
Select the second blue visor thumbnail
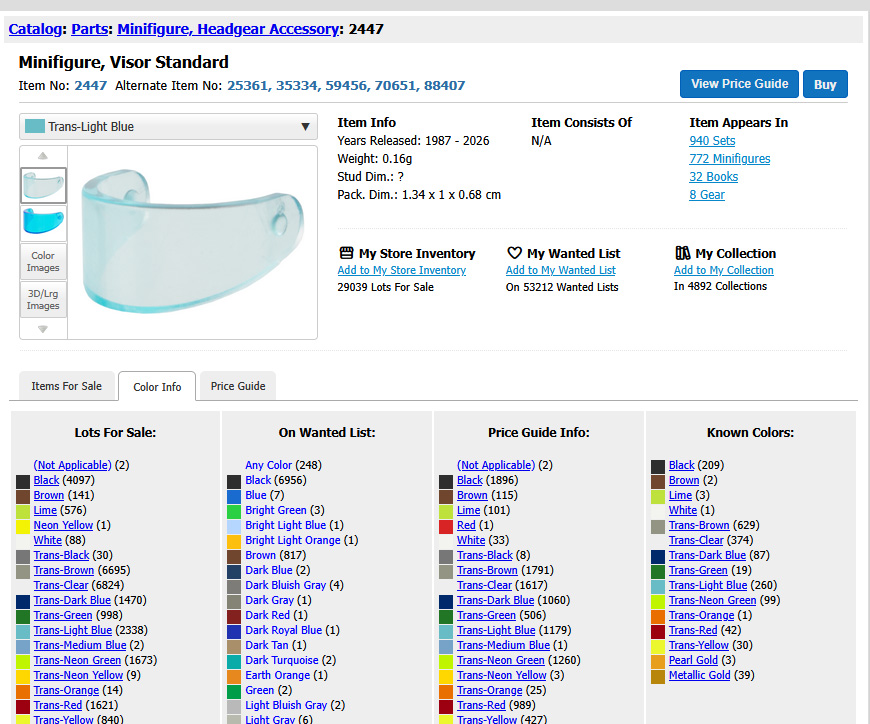coord(43,223)
